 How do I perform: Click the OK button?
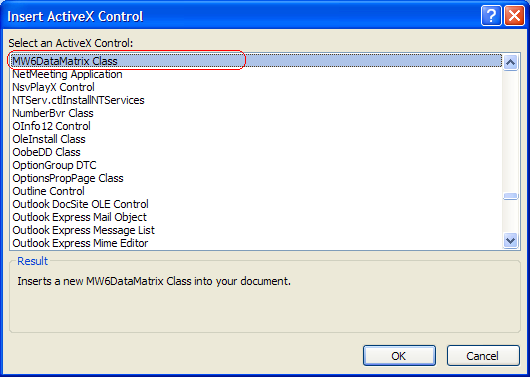tap(399, 355)
